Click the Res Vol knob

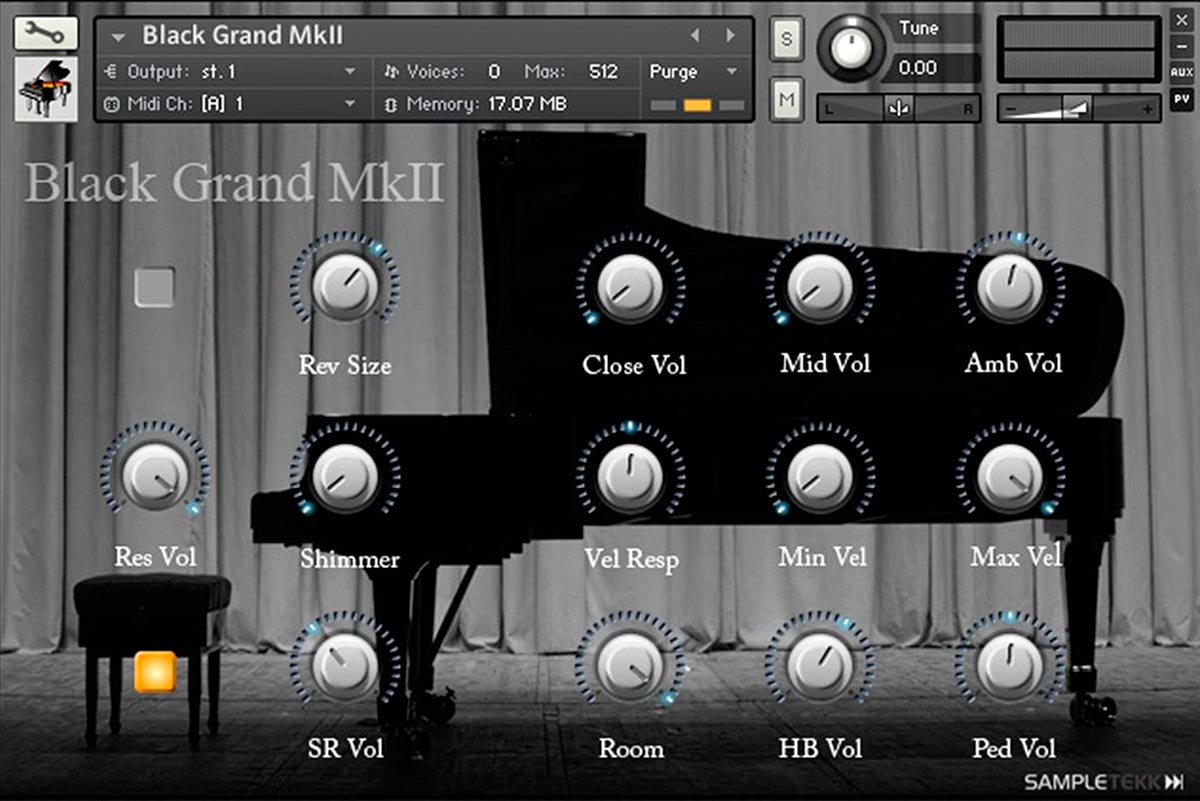[154, 475]
